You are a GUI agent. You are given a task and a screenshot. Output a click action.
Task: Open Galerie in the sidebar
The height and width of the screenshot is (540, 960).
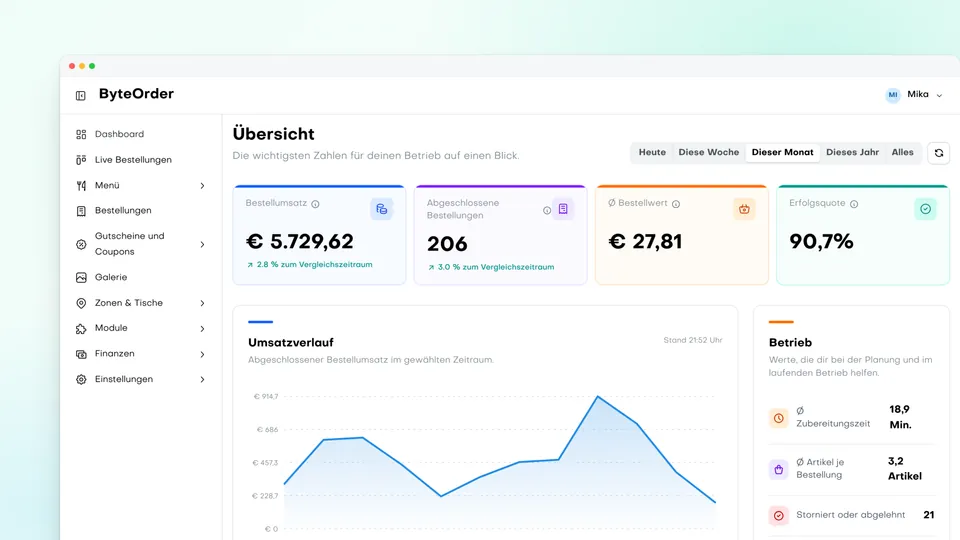pos(111,277)
